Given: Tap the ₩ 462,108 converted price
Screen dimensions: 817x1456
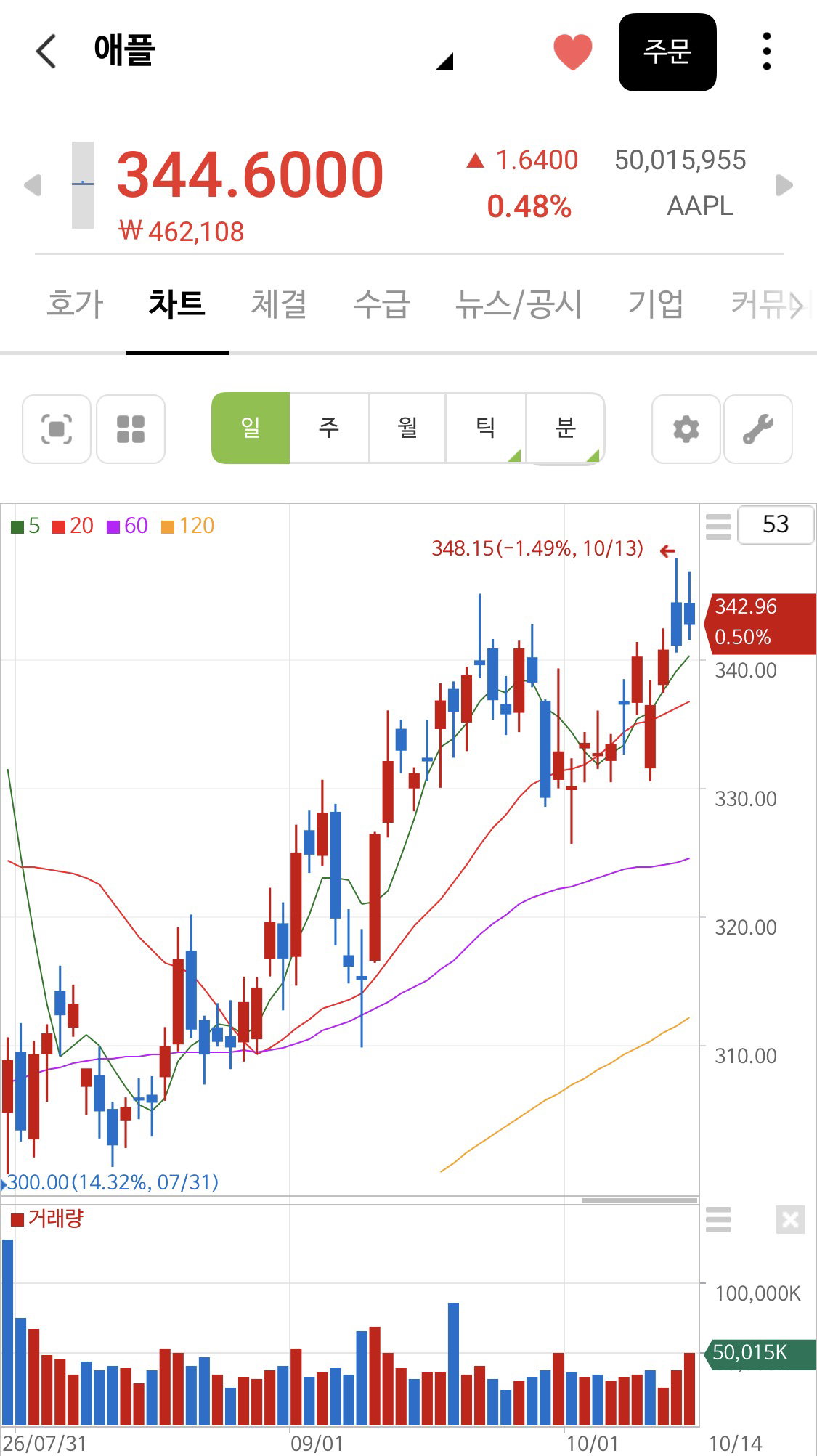Looking at the screenshot, I should (x=182, y=232).
